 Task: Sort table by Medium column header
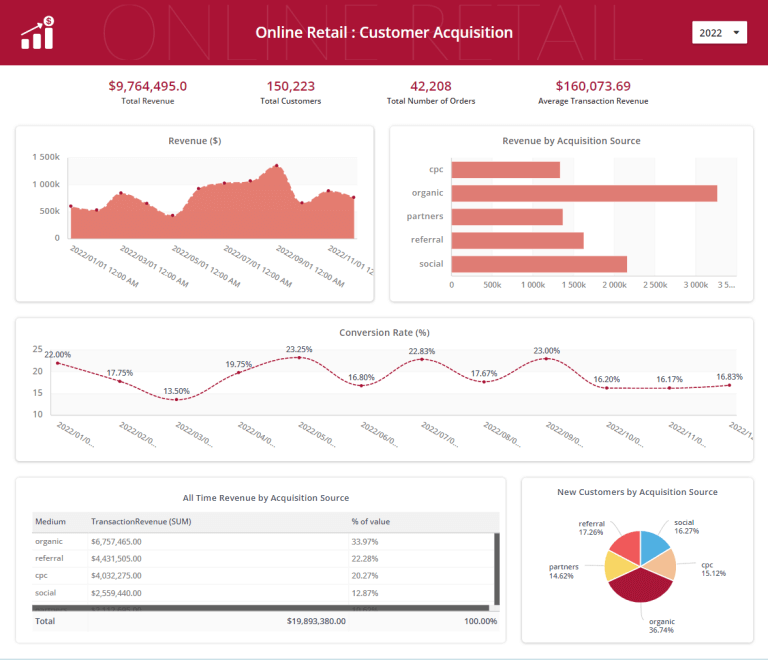pyautogui.click(x=50, y=522)
